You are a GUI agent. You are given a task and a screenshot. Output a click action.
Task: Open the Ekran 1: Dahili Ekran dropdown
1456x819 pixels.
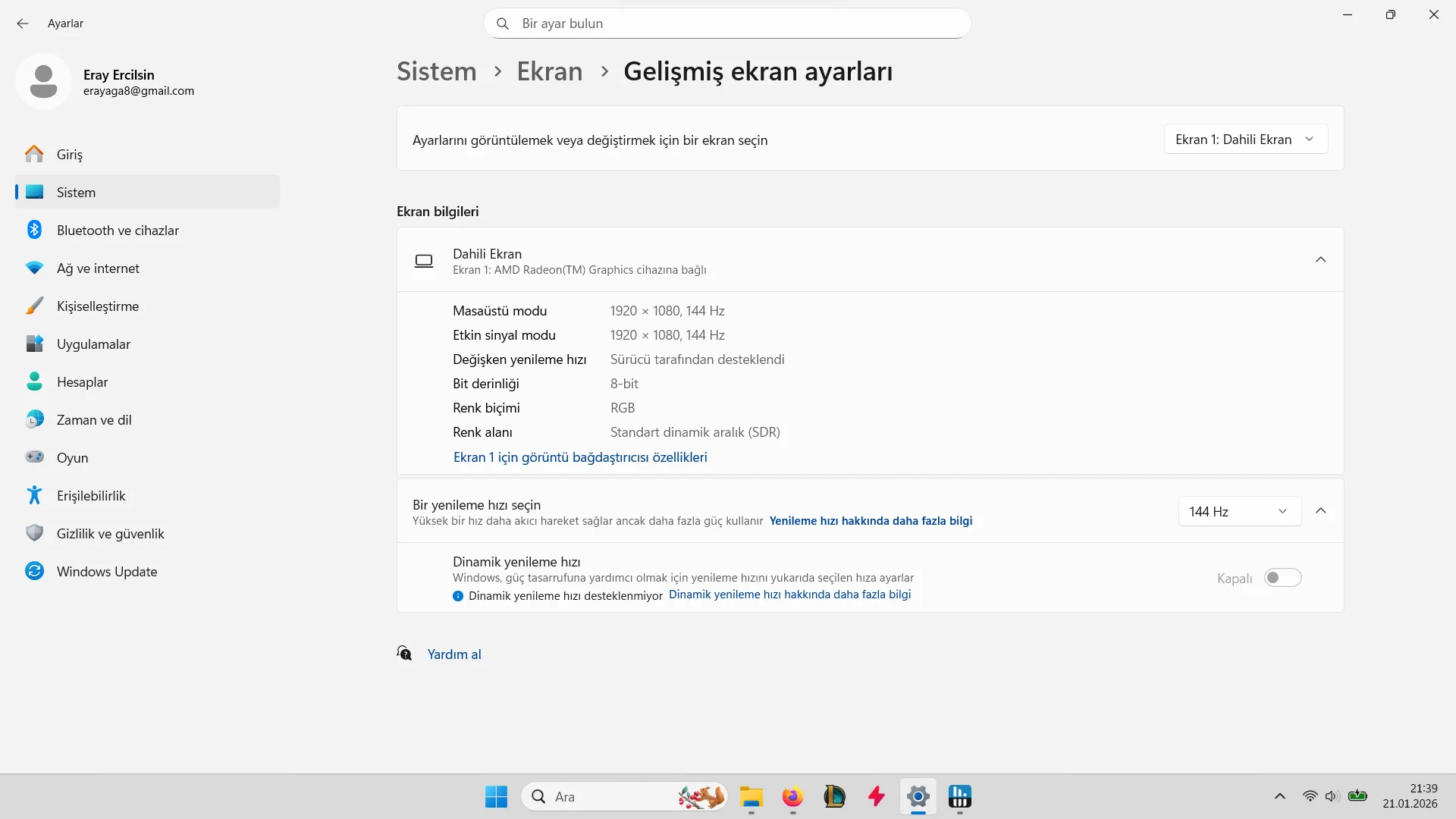click(1245, 140)
